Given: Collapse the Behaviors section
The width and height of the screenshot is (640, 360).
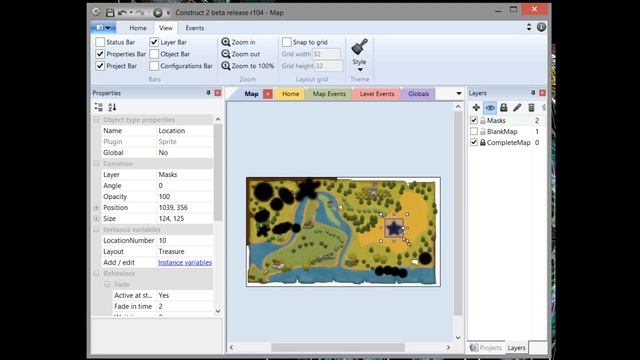Looking at the screenshot, I should point(96,273).
